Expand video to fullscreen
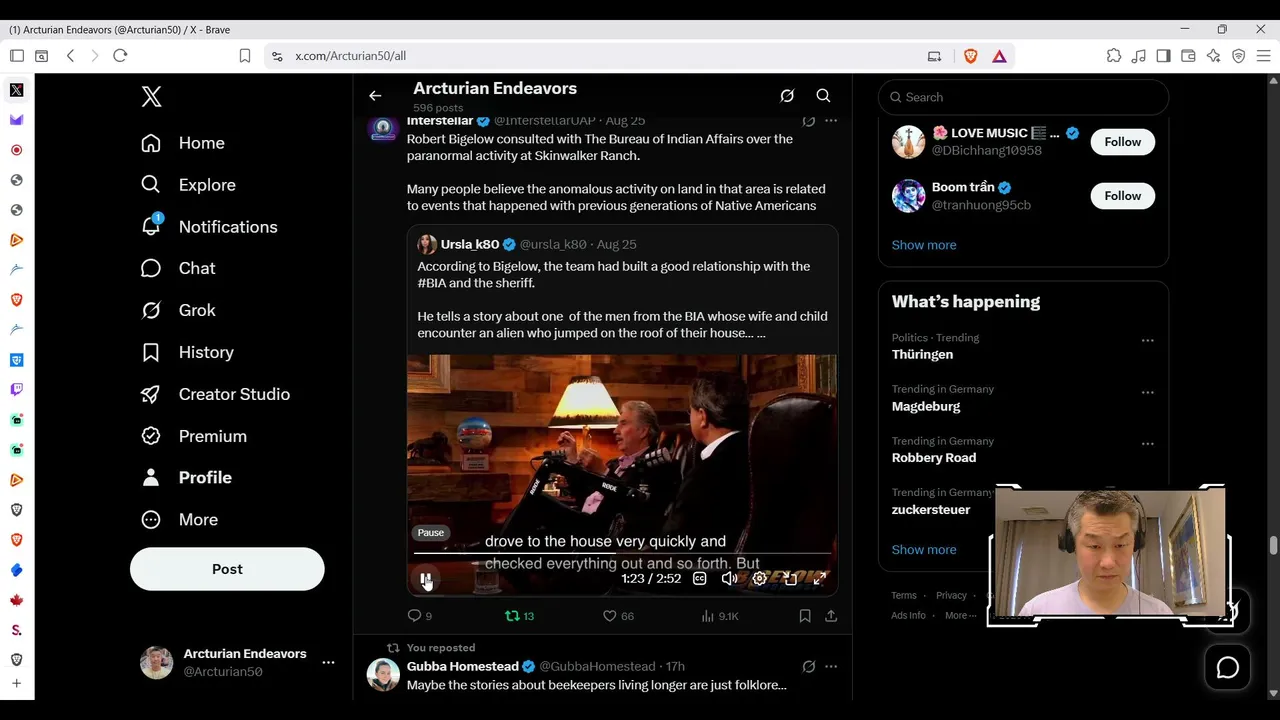This screenshot has width=1280, height=720. (820, 578)
